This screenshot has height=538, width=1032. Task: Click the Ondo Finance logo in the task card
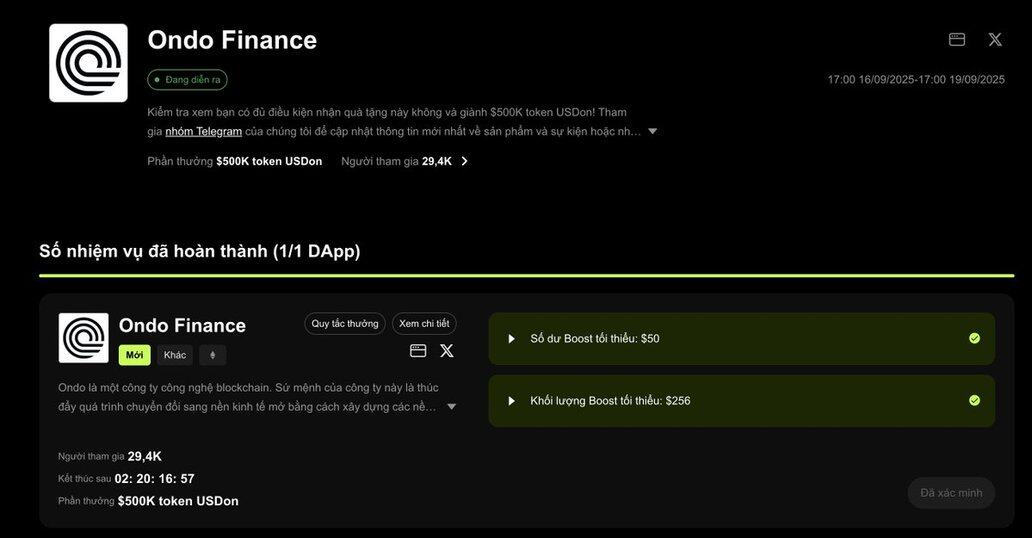(84, 338)
